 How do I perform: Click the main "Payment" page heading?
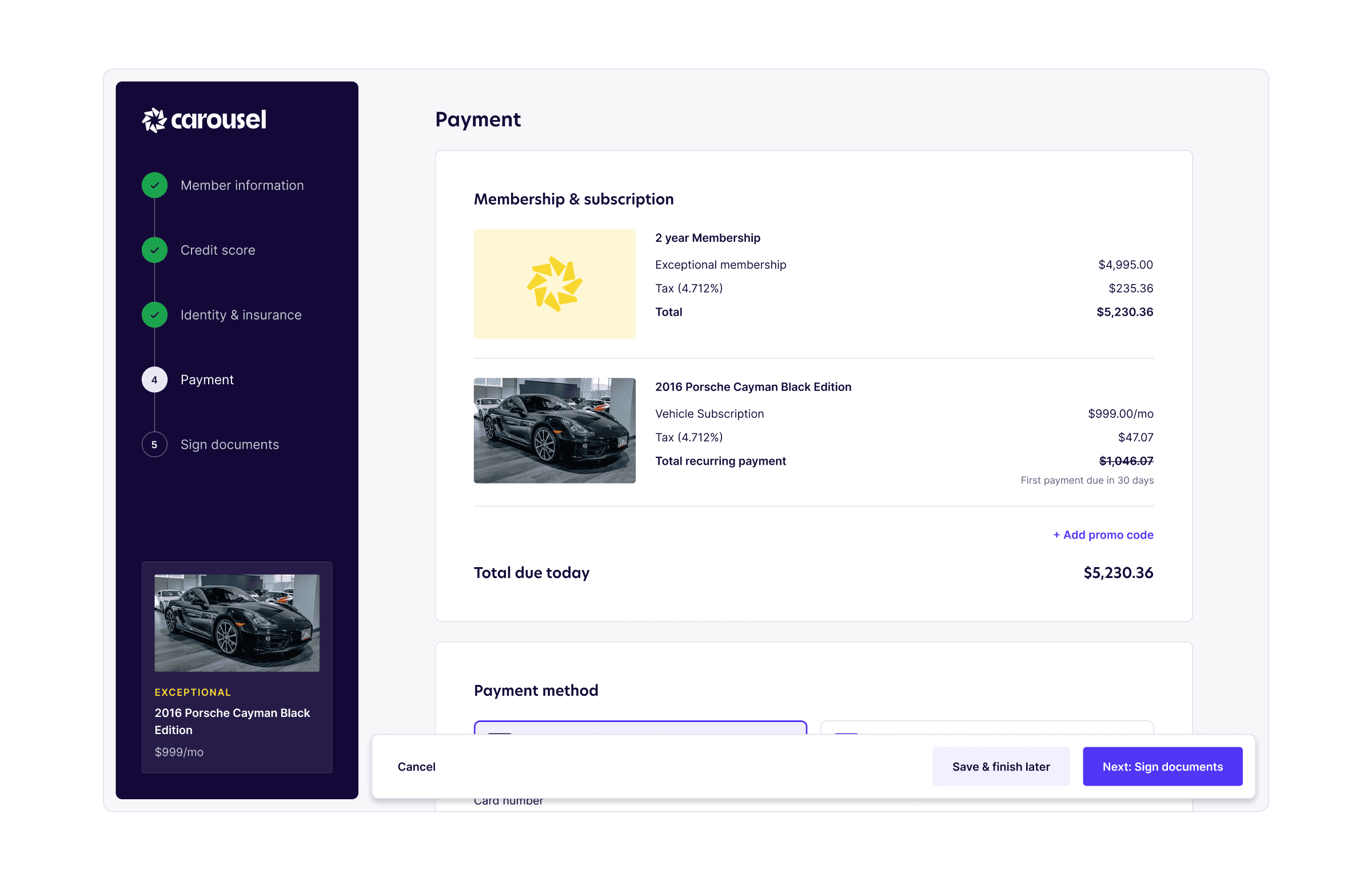click(477, 119)
